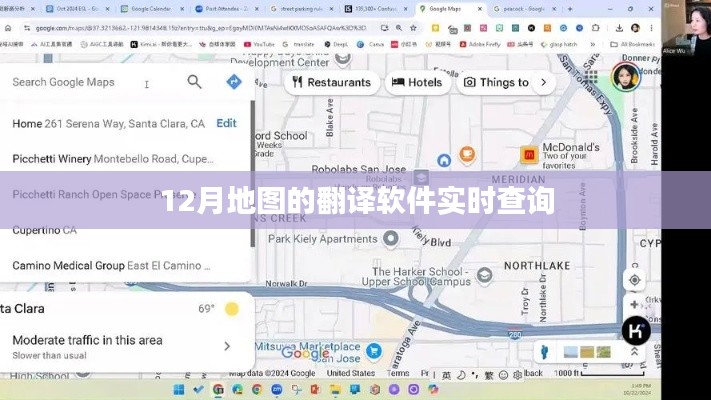Switch to the peacock Google search tab
Viewport: 711px width, 400px height.
click(x=524, y=9)
